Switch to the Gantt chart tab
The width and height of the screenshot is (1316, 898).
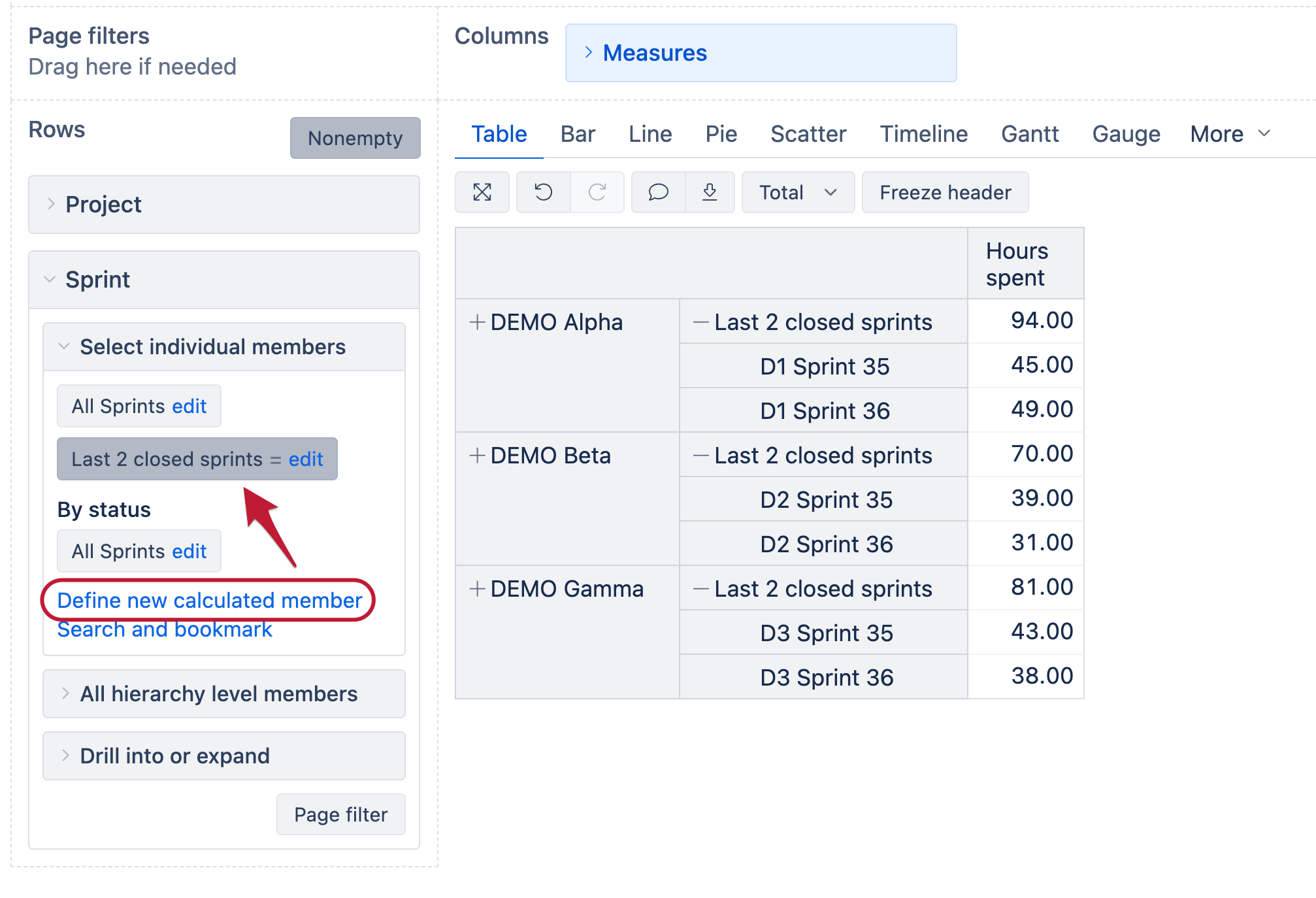pyautogui.click(x=1029, y=134)
